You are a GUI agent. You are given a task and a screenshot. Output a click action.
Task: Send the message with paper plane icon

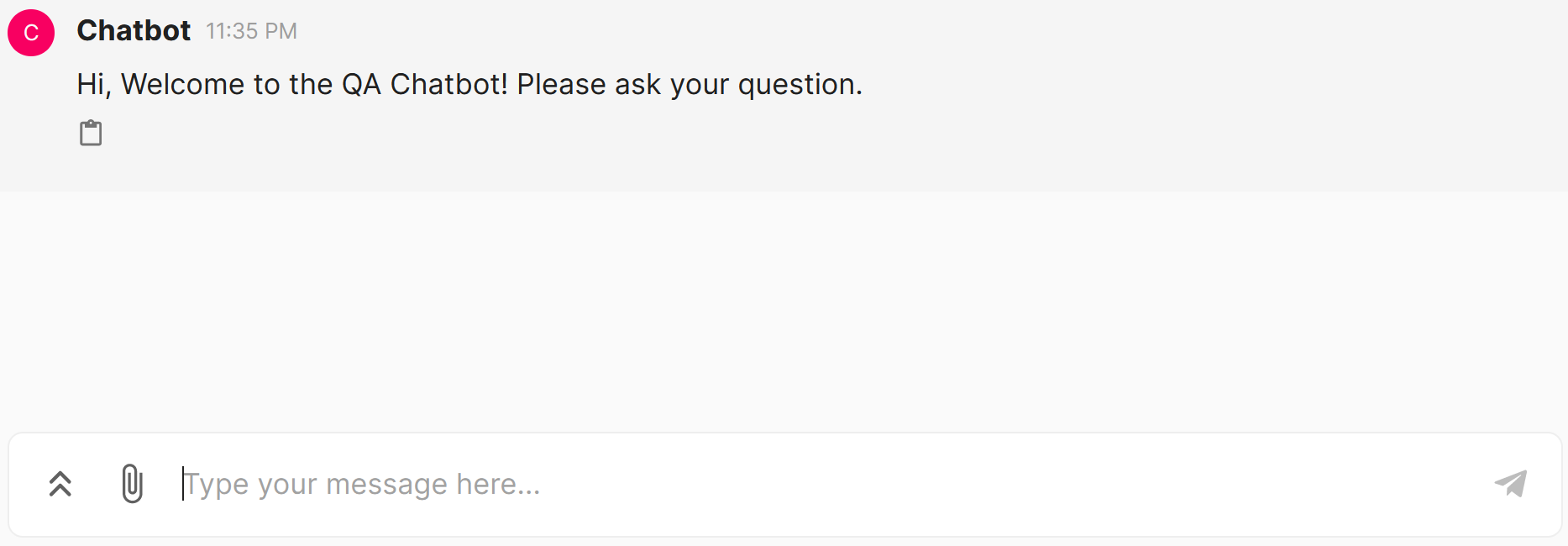click(1511, 484)
